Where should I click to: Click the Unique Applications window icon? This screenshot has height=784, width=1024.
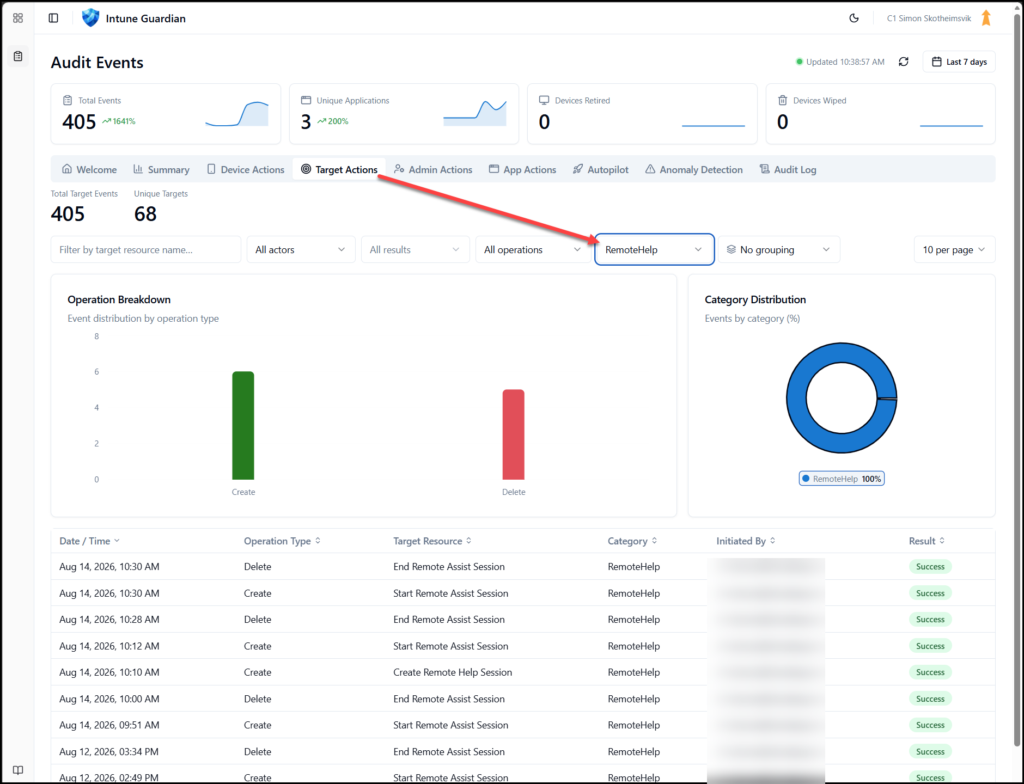point(306,101)
